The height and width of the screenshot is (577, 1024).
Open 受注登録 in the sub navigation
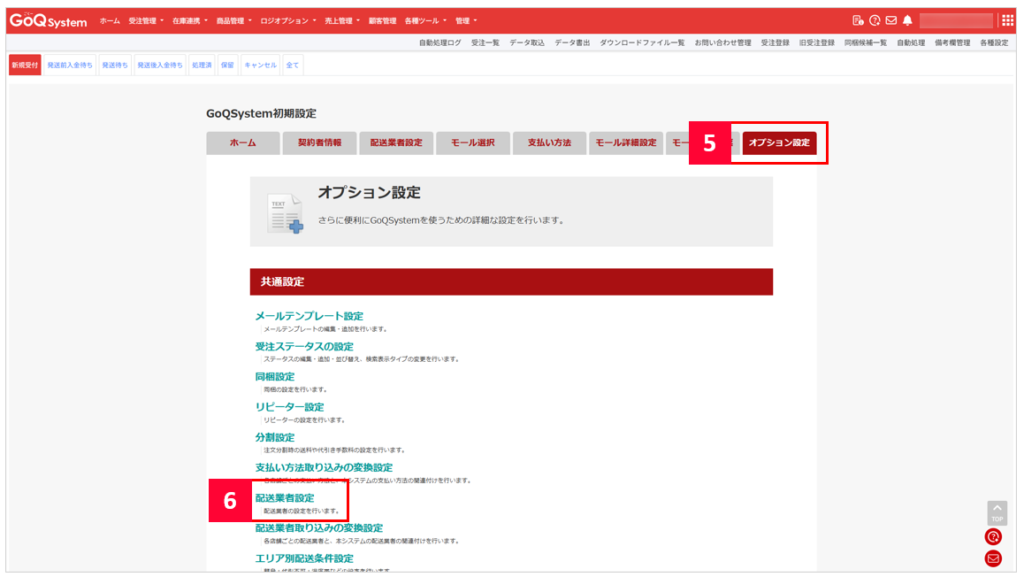click(775, 42)
